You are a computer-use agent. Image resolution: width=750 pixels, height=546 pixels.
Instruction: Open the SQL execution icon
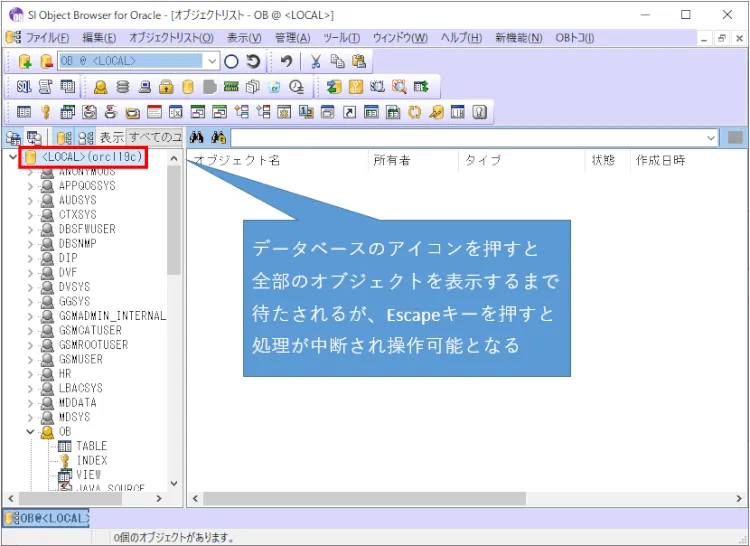[x=24, y=87]
